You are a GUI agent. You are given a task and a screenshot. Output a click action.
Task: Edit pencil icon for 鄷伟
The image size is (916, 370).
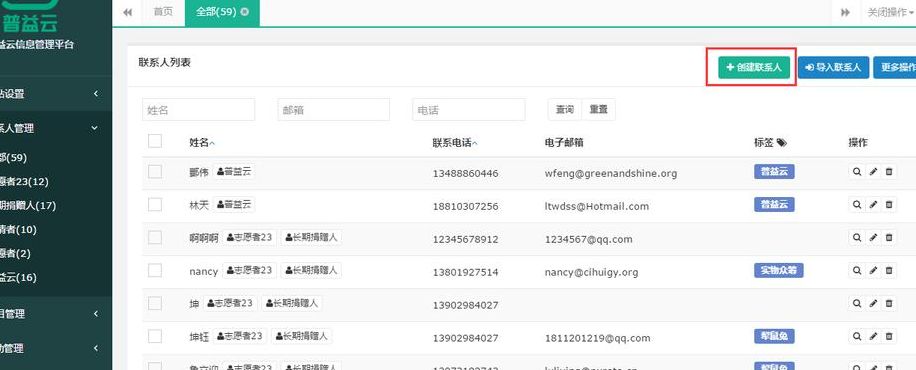[873, 172]
